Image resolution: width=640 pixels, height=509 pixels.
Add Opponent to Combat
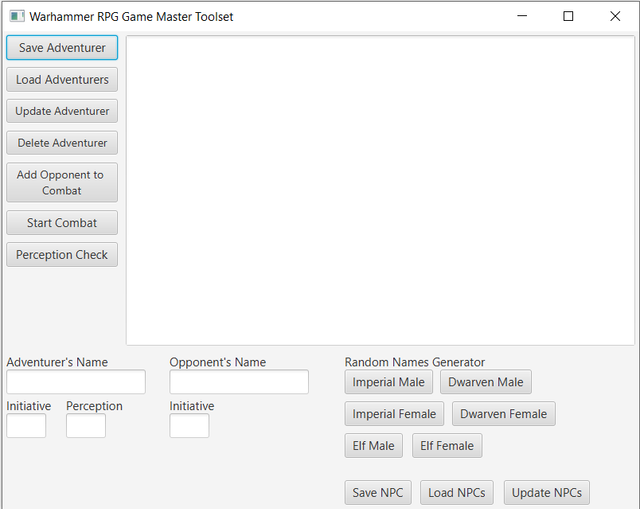[62, 182]
